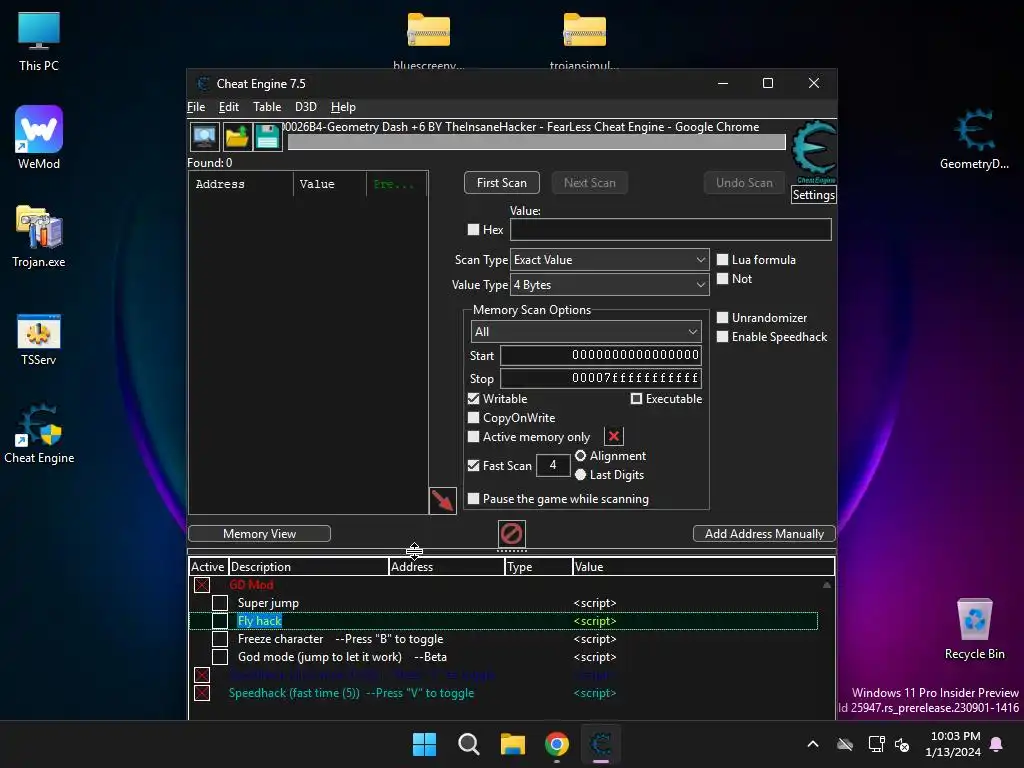Toggle the Hex checkbox
Screen dimensions: 1024x768
tap(473, 230)
